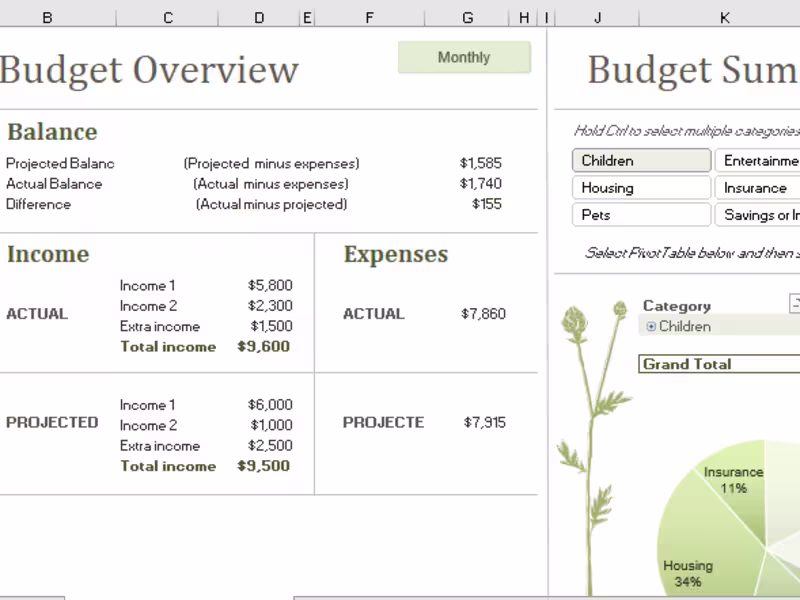Screen dimensions: 800x600
Task: Click projected Income 1 value $6,000
Action: [x=270, y=404]
